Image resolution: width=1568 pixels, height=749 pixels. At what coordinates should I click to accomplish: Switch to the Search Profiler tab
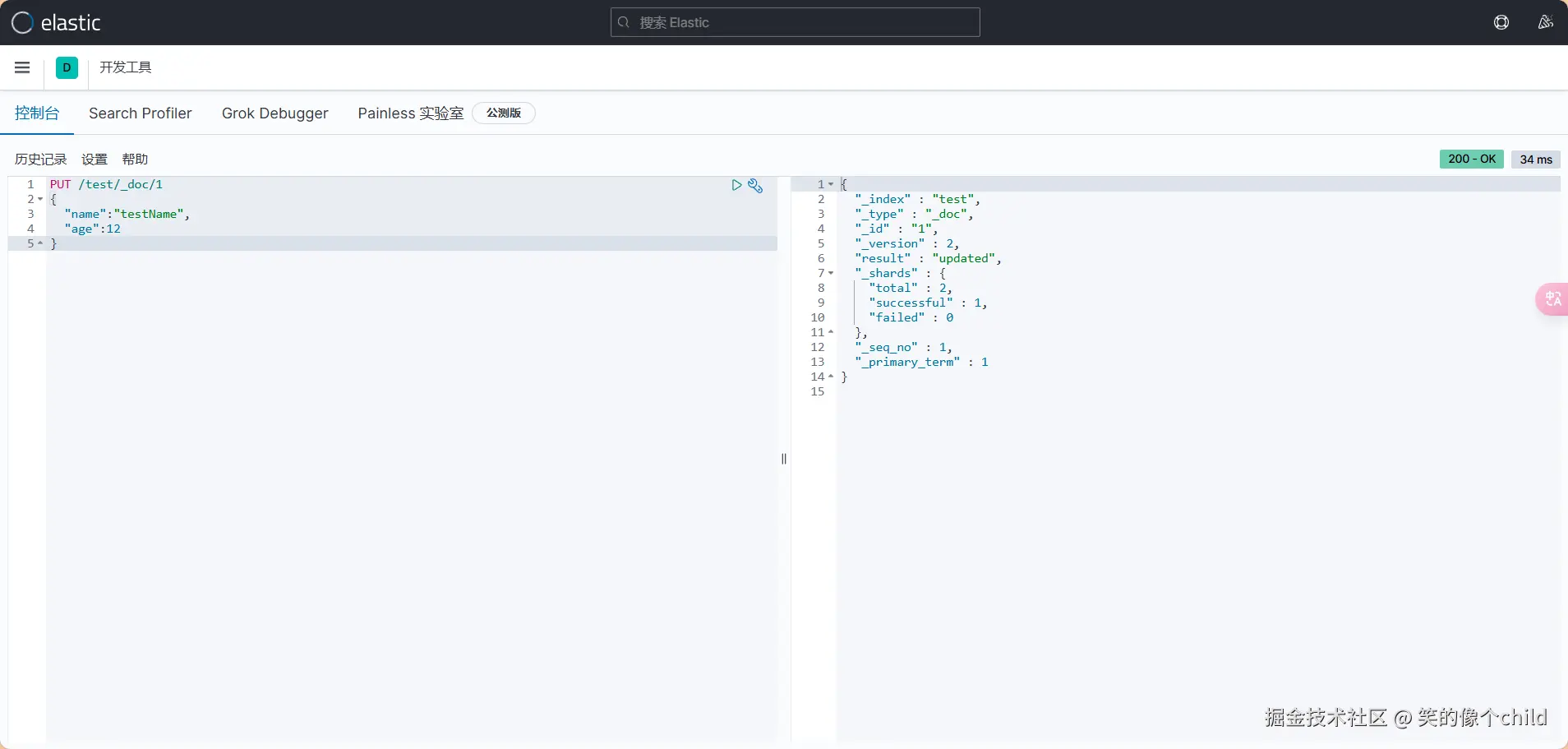pos(140,113)
